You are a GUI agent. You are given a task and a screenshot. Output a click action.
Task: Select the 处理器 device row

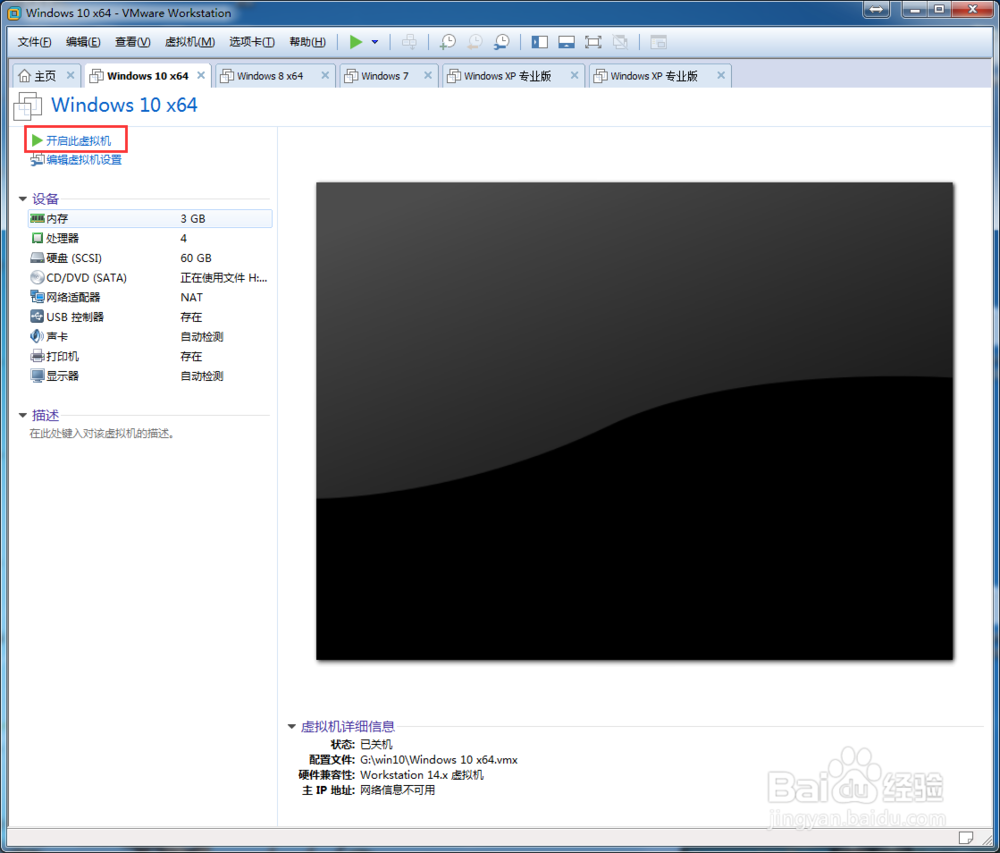[x=151, y=238]
